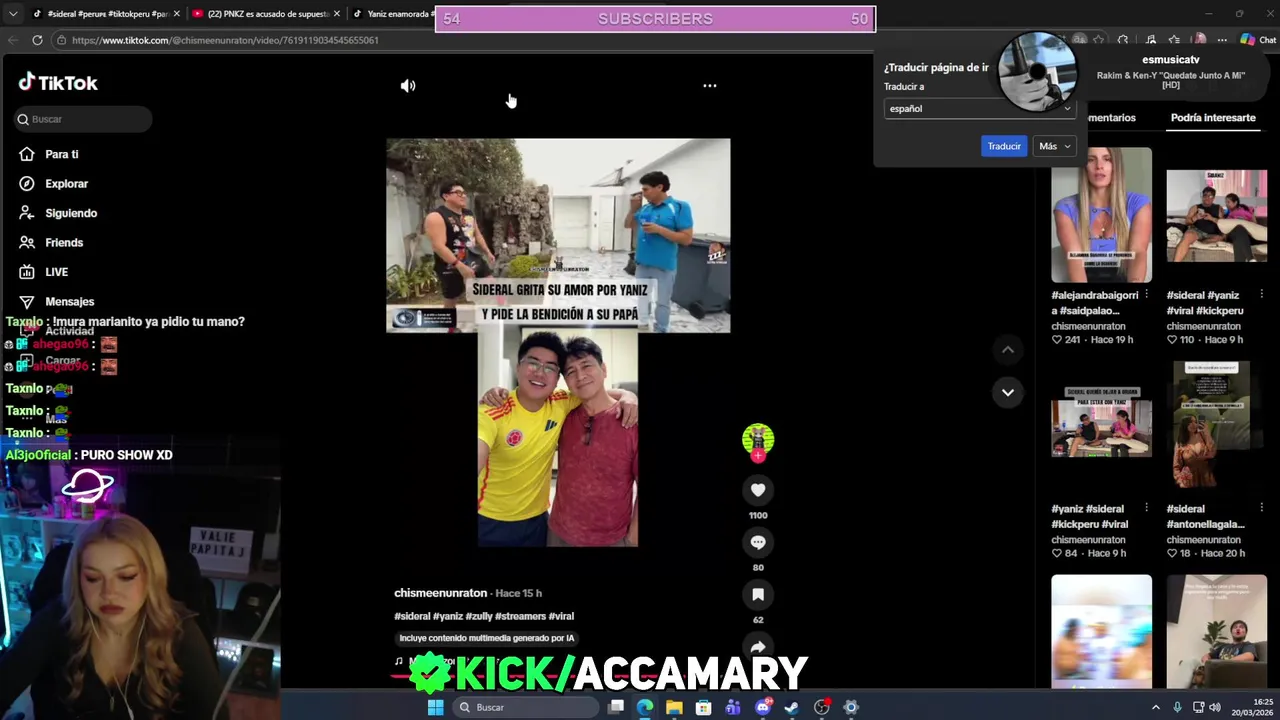
Task: Open the #alejandrabaigorria video thumbnail
Action: [1101, 215]
